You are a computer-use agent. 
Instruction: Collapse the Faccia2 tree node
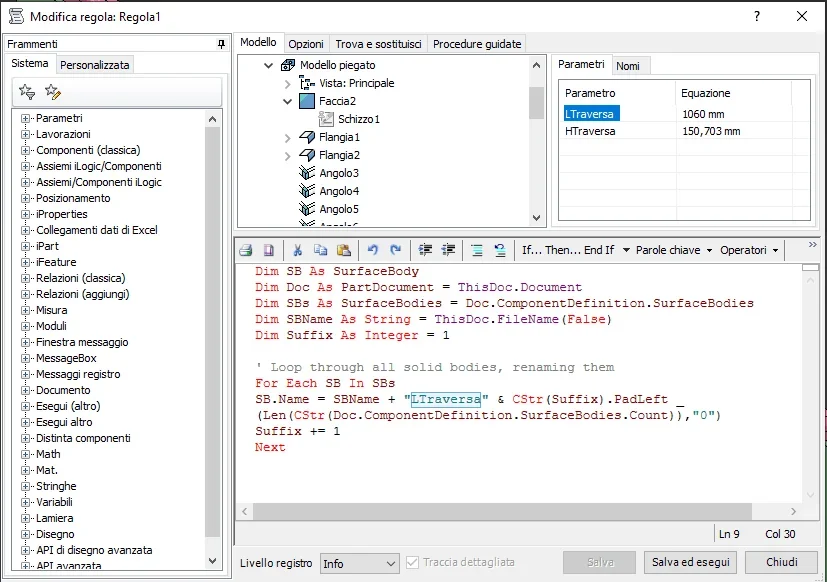[288, 101]
